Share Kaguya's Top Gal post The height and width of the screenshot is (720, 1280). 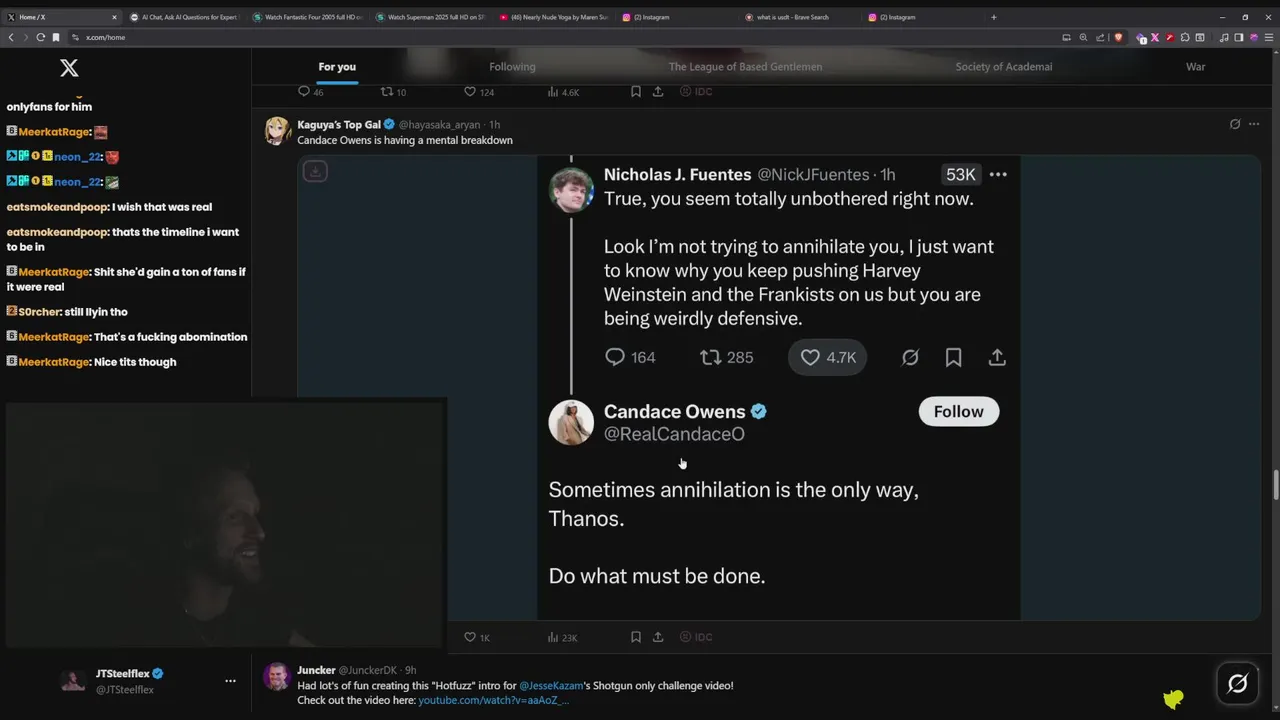[658, 637]
